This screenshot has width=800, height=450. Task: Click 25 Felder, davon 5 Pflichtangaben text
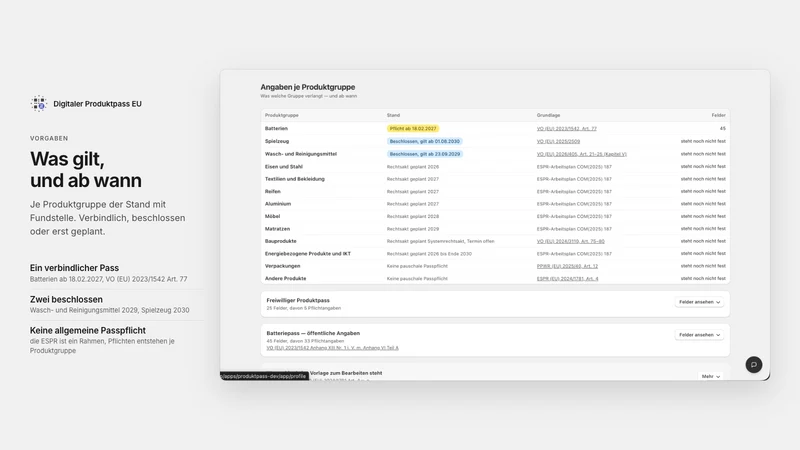pos(304,308)
